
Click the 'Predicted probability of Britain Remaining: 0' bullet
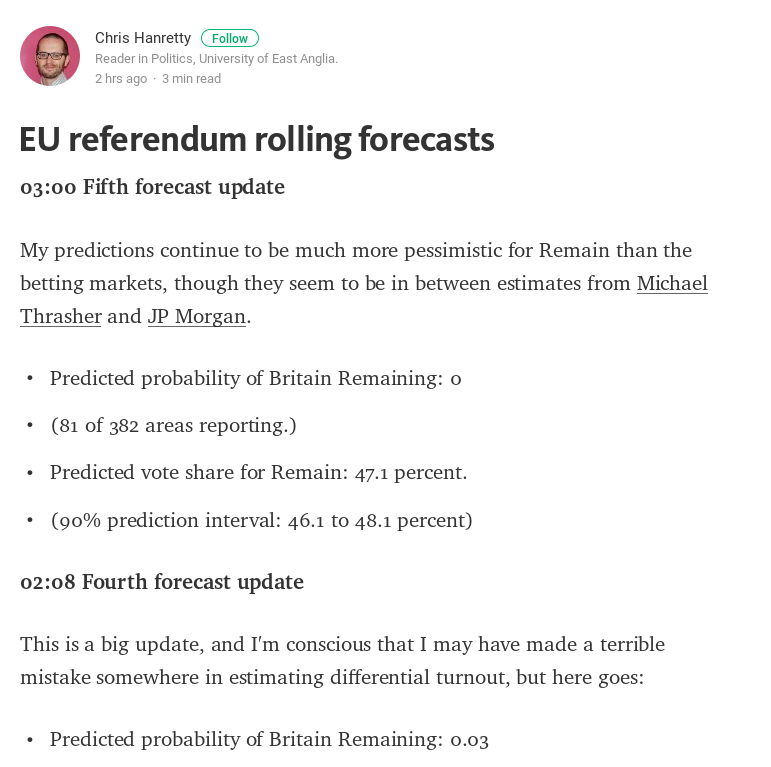256,379
